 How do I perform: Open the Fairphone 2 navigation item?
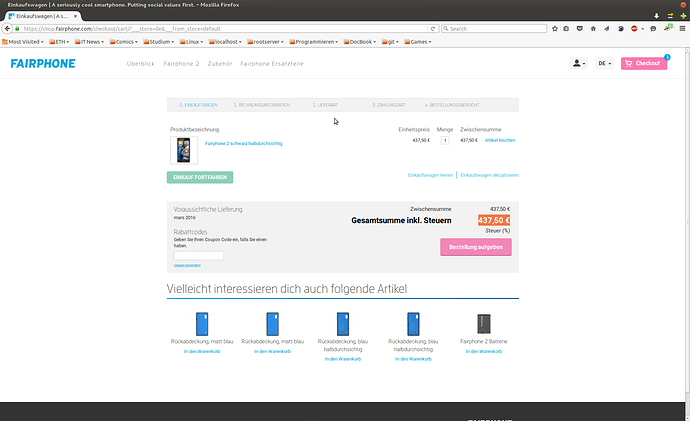pyautogui.click(x=181, y=64)
